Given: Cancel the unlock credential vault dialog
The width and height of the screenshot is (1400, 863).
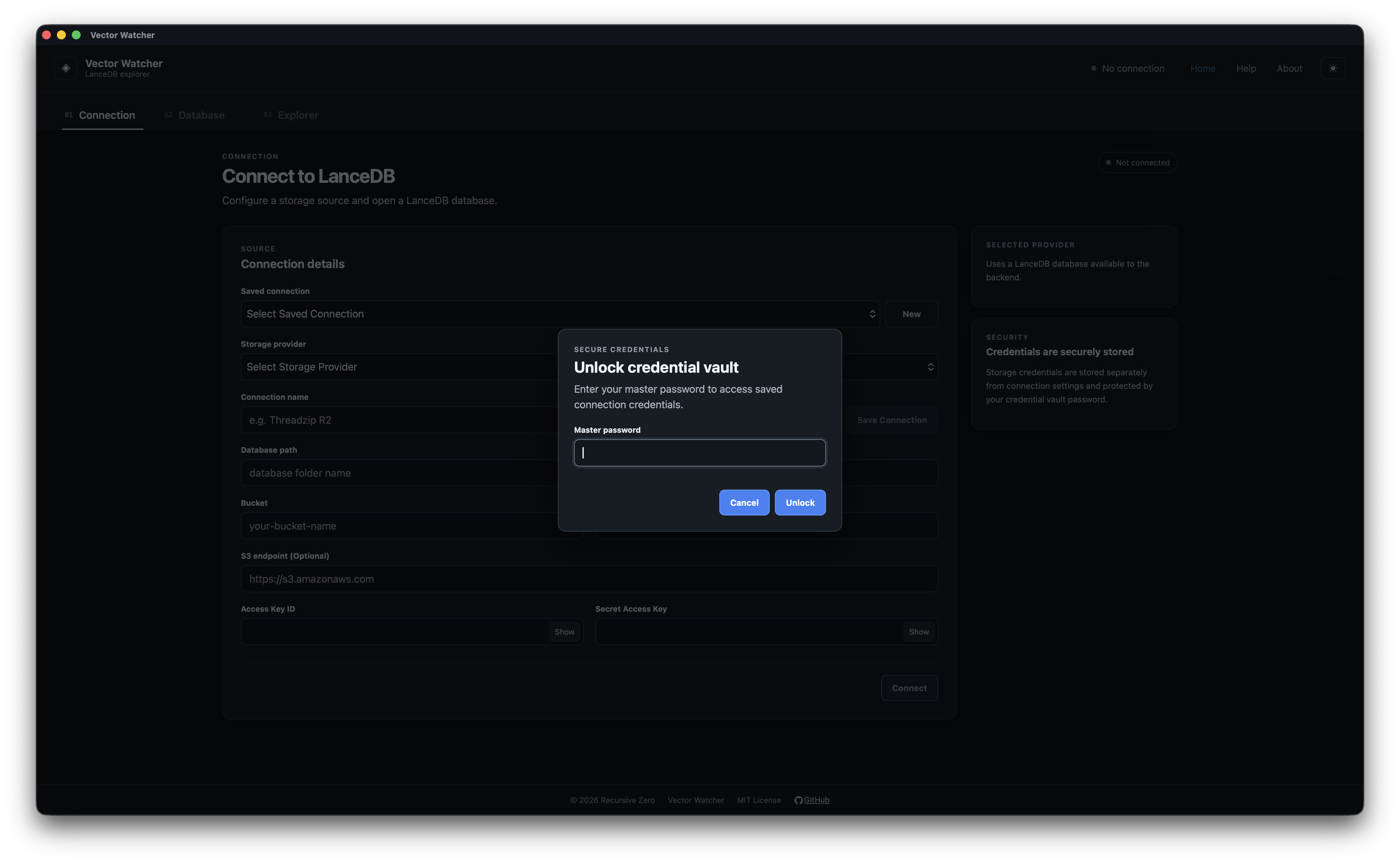Looking at the screenshot, I should click(744, 503).
